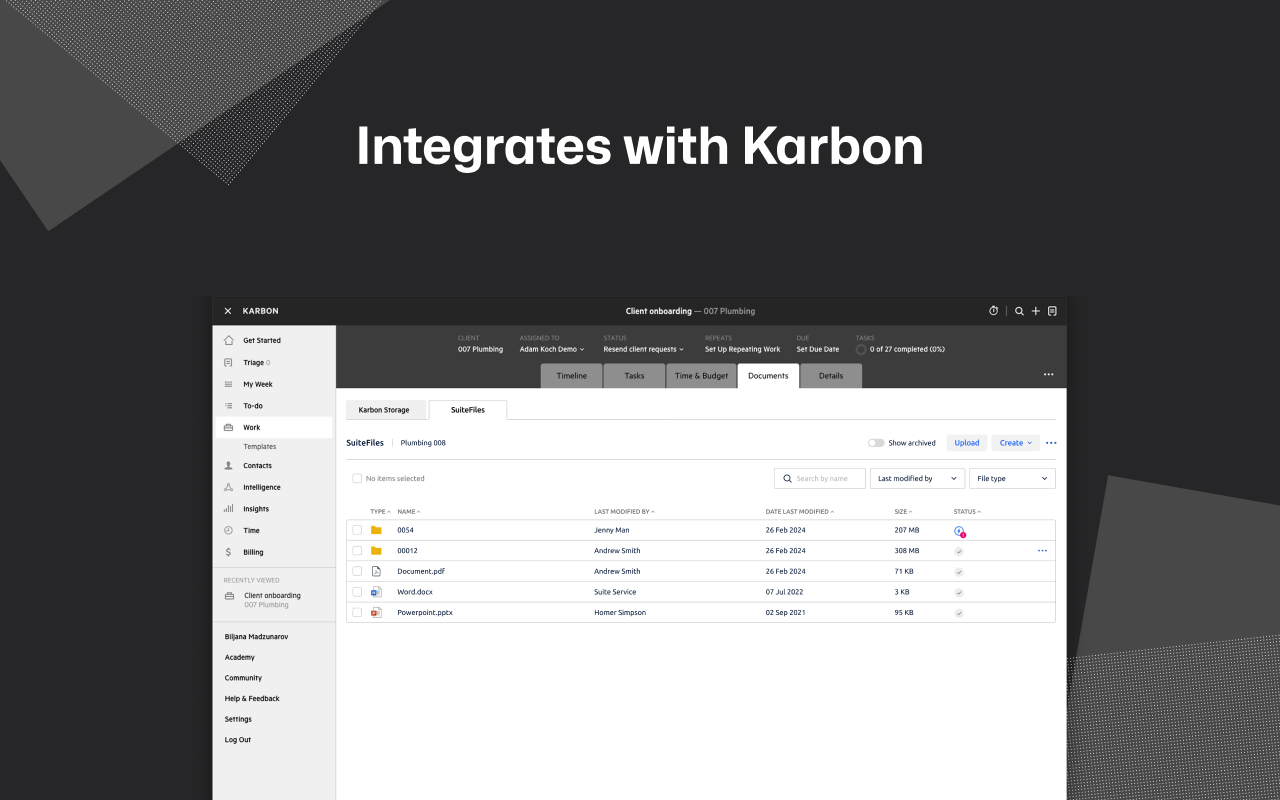Click the Billing dollar sign icon
Viewport: 1280px width, 800px height.
(228, 552)
